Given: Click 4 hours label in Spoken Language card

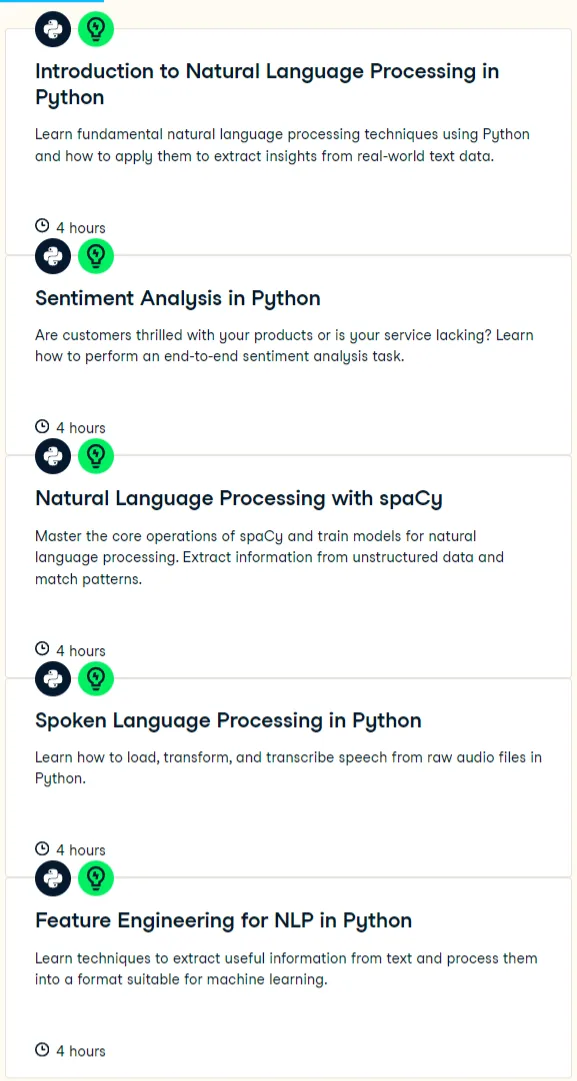Looking at the screenshot, I should pyautogui.click(x=81, y=850).
